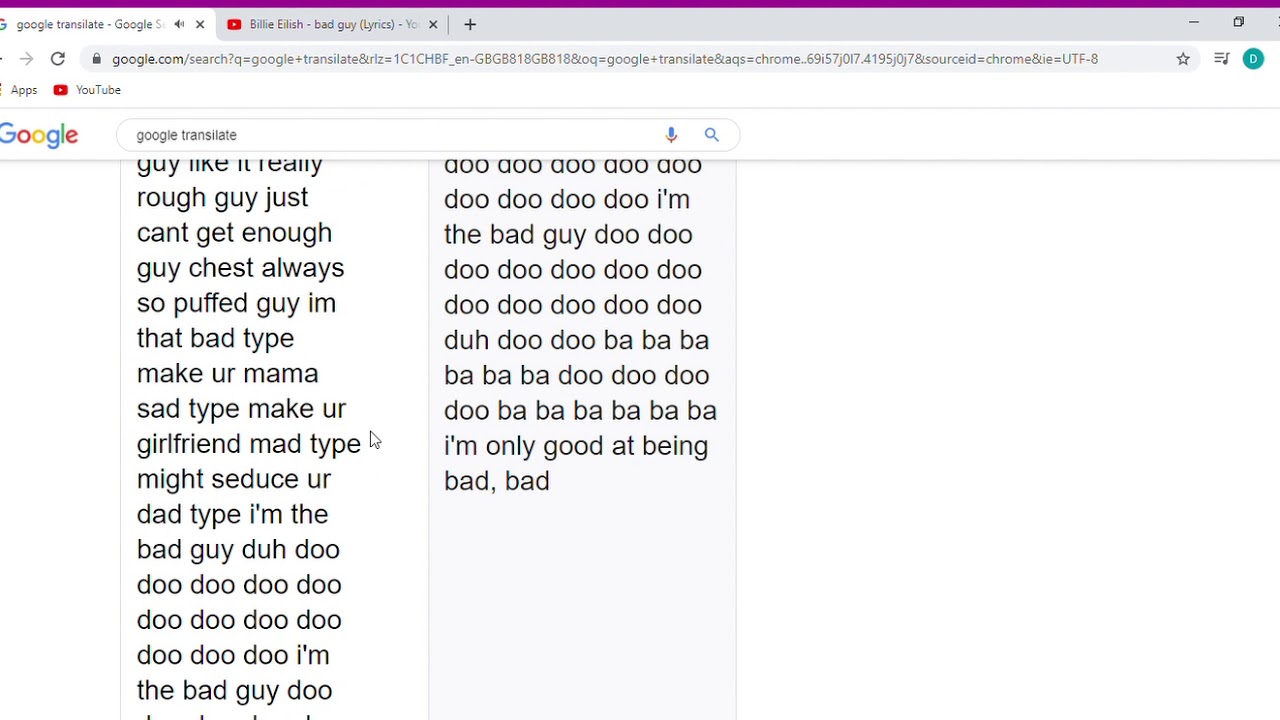
Task: Start voice search with microphone icon
Action: point(671,135)
